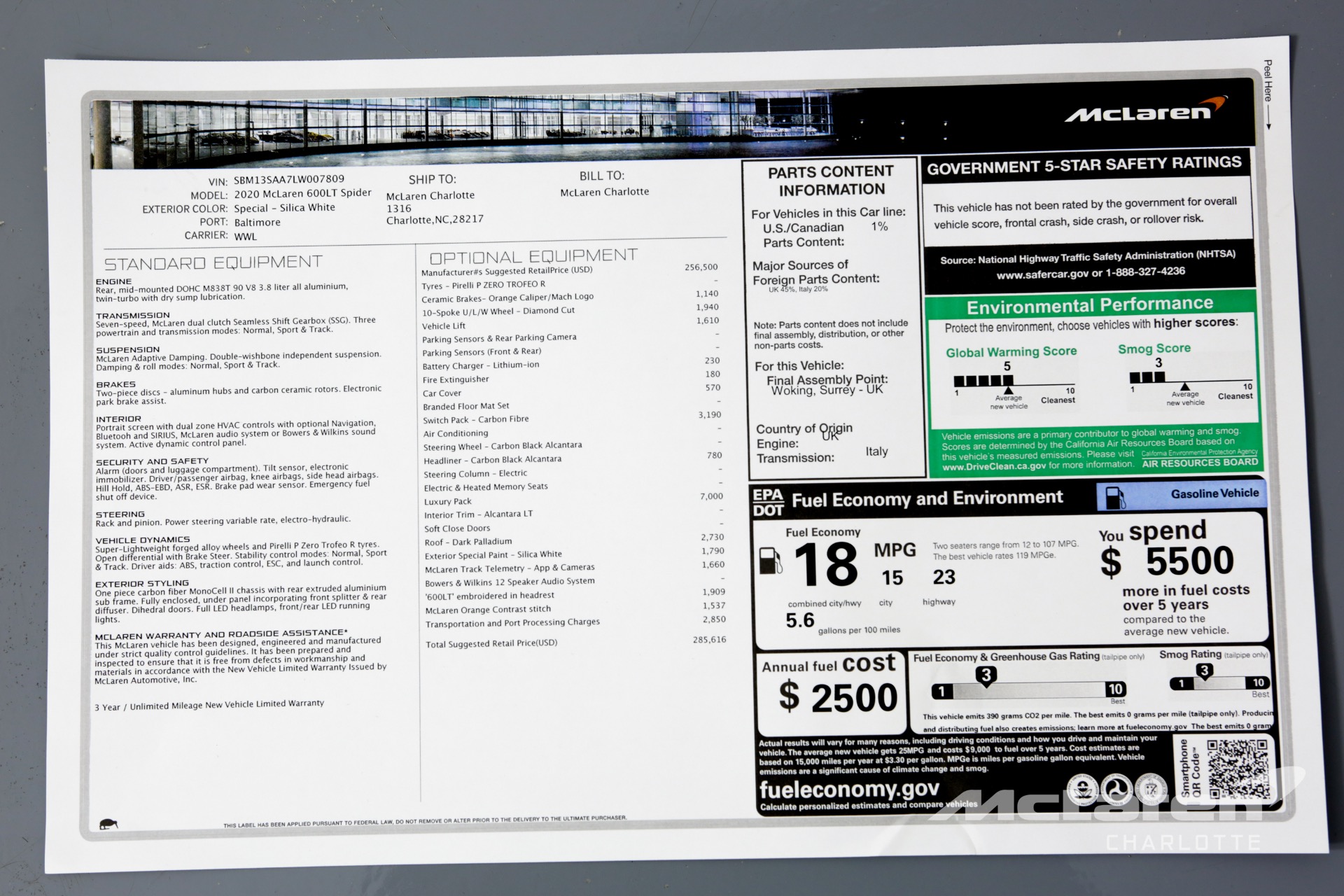
Task: Click the smartphone QR code
Action: (1238, 769)
